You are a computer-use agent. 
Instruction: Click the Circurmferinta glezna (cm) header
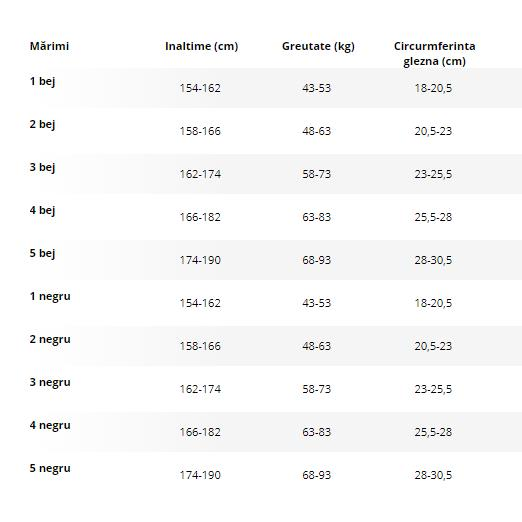coord(435,54)
